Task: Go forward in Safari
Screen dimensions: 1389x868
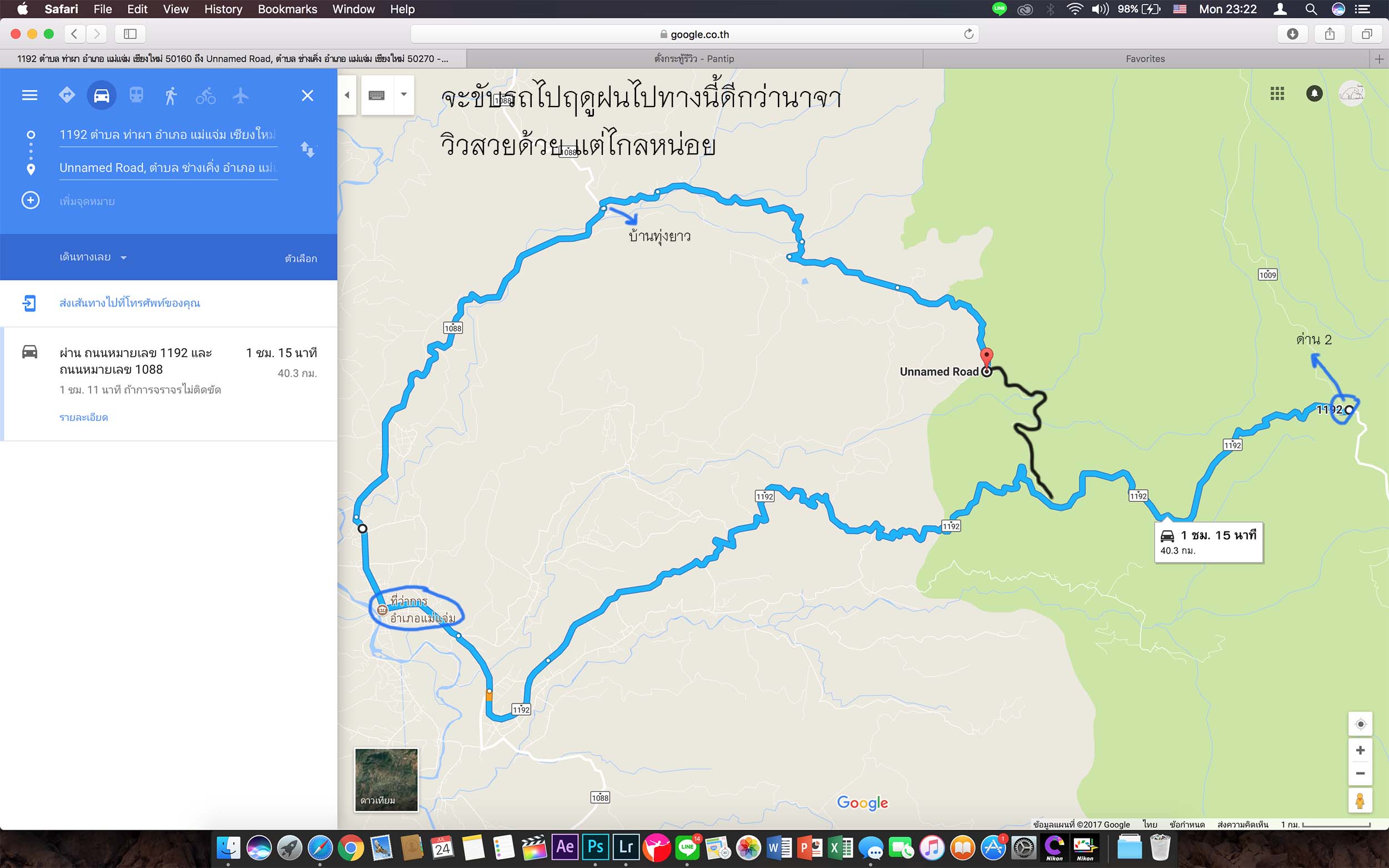Action: tap(97, 34)
